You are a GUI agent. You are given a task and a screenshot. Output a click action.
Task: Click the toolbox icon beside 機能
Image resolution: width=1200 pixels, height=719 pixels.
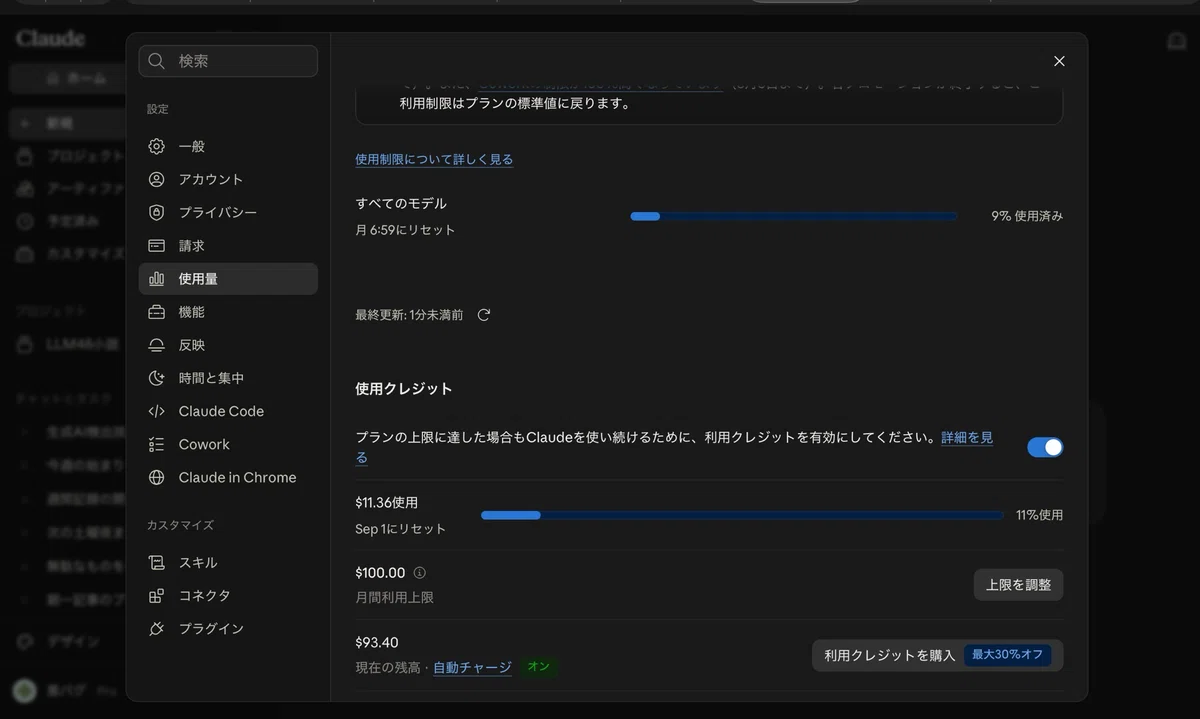(156, 312)
